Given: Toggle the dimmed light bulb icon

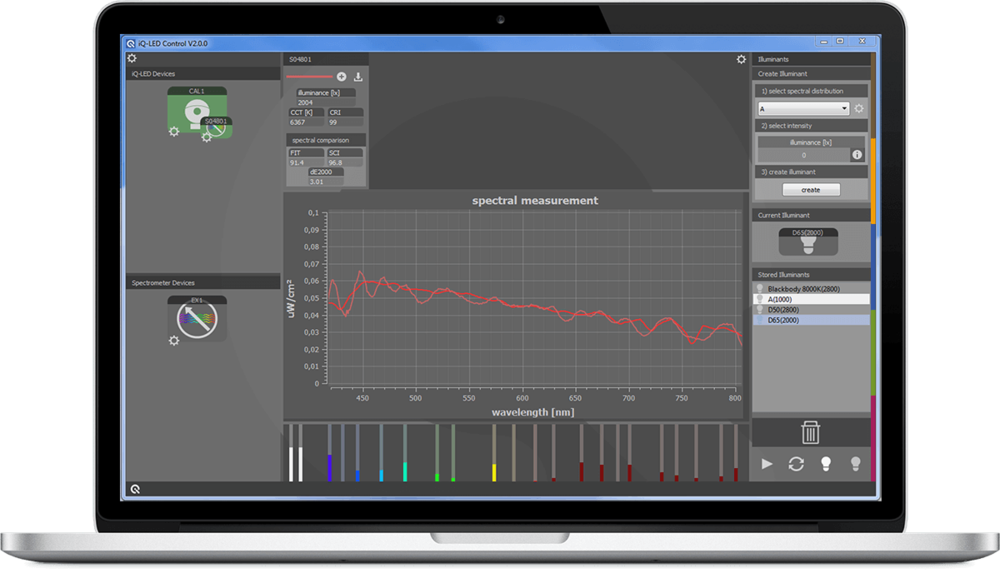Looking at the screenshot, I should click(x=855, y=463).
